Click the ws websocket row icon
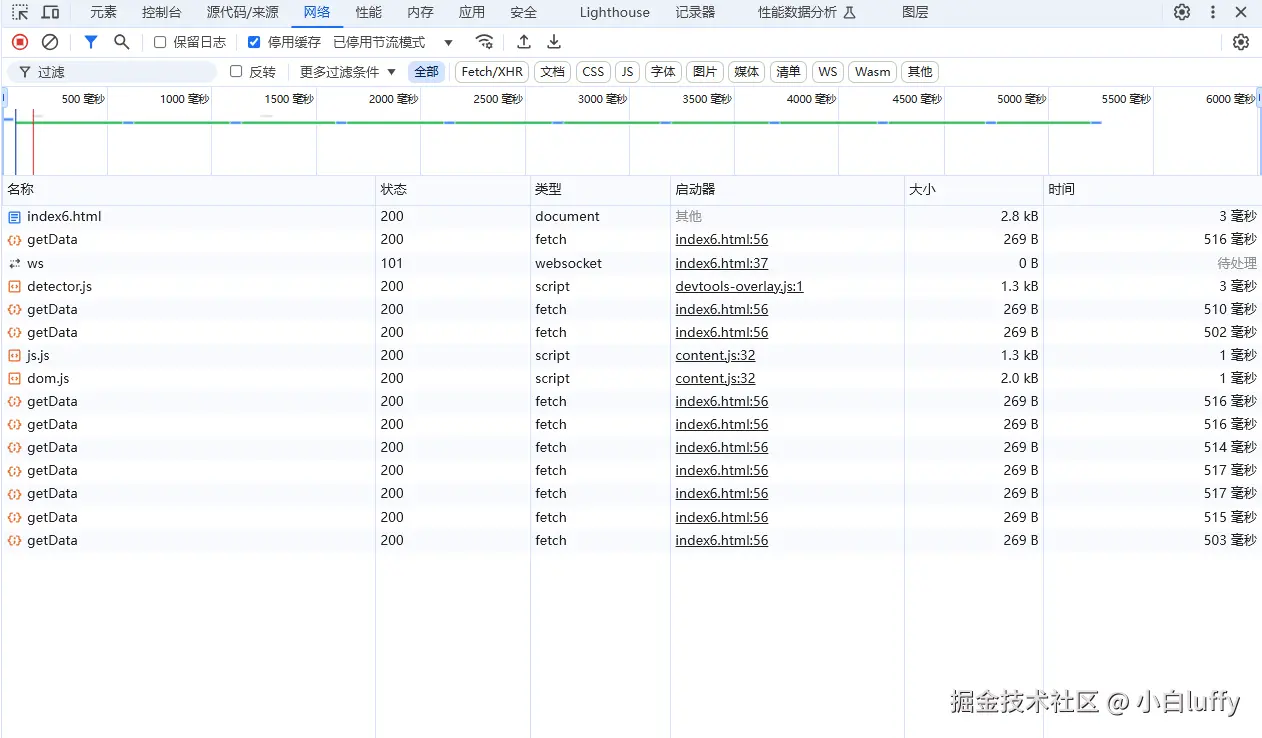Image resolution: width=1262 pixels, height=738 pixels. click(14, 264)
